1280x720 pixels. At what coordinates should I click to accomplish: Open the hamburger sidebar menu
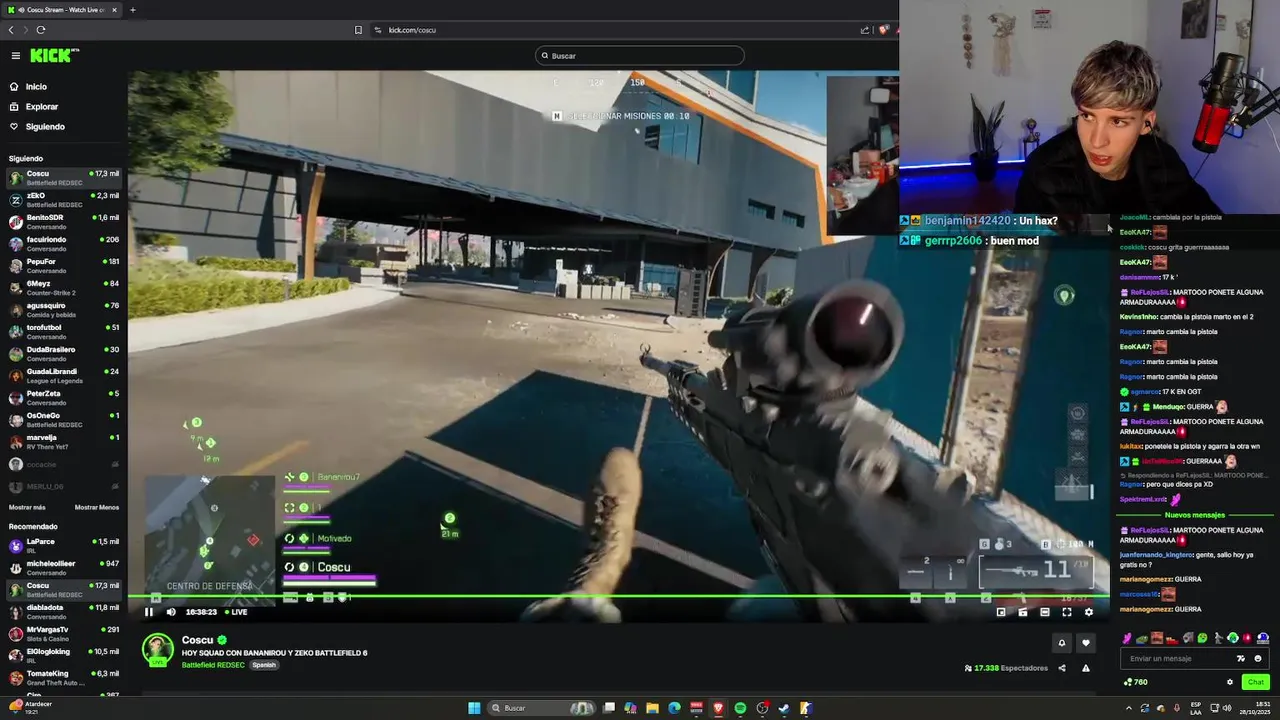pyautogui.click(x=15, y=56)
